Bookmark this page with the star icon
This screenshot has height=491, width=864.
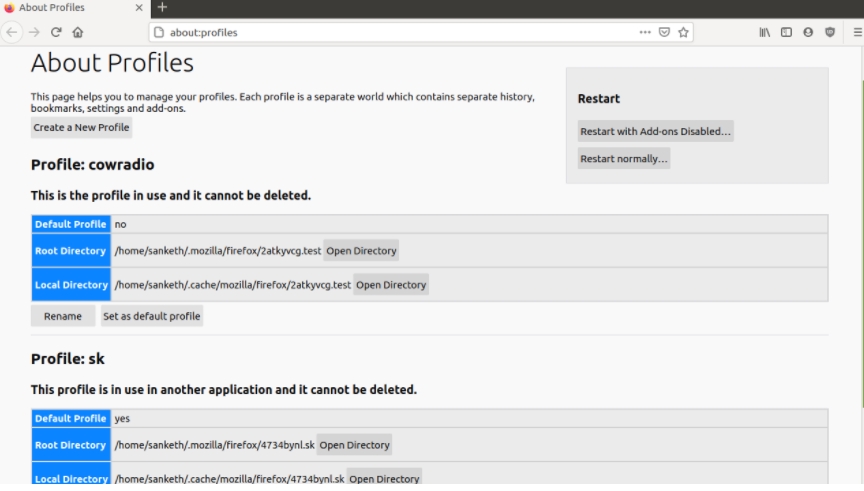[684, 32]
